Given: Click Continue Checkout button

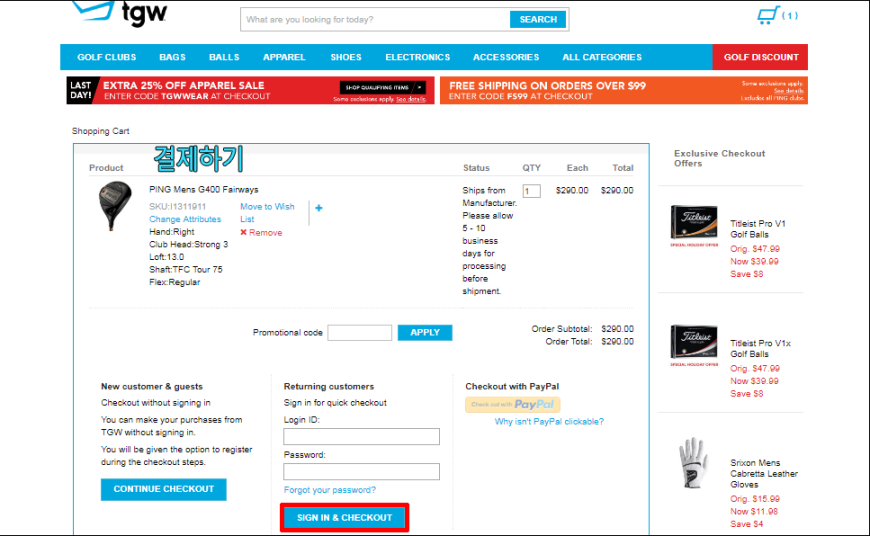Looking at the screenshot, I should (164, 489).
